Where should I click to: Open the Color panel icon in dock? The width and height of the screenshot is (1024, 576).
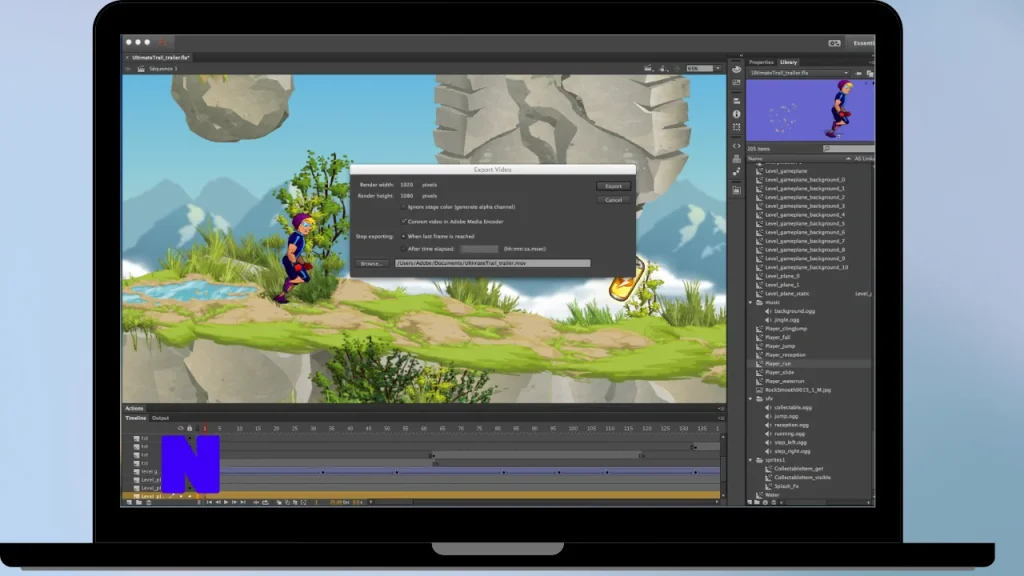tap(737, 69)
